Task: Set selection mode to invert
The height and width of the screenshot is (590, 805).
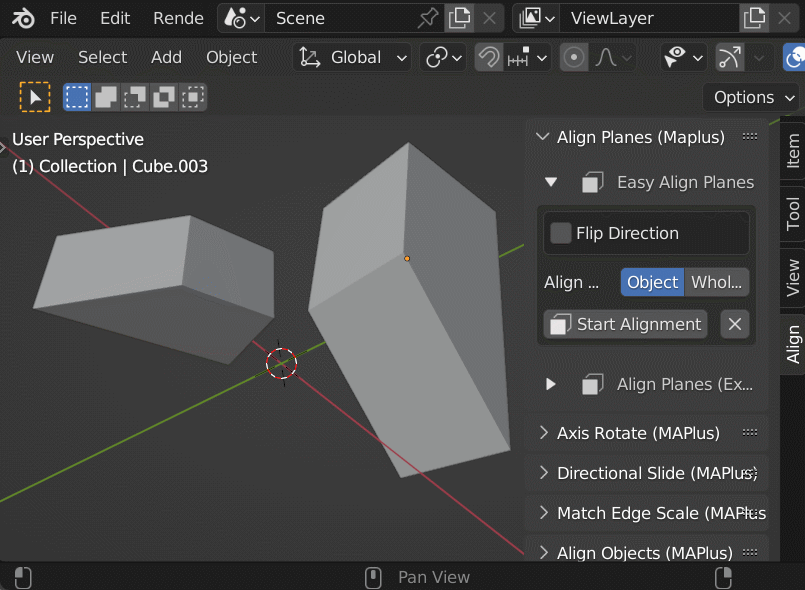Action: [x=164, y=97]
